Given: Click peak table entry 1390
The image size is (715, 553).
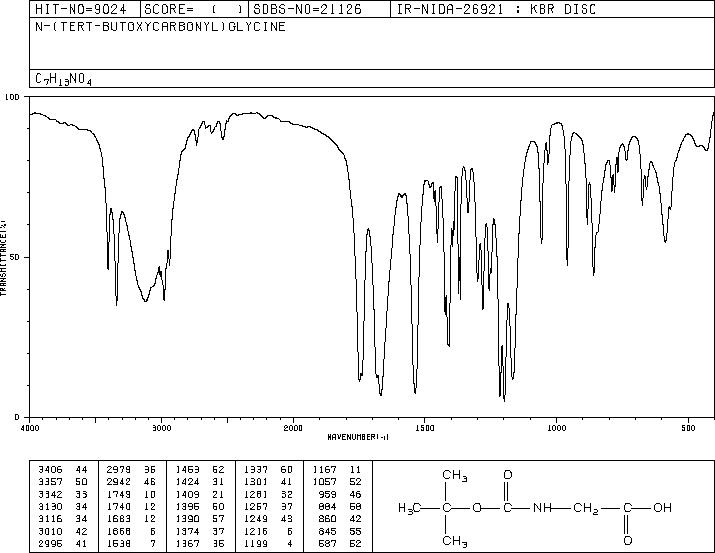Looking at the screenshot, I should click(187, 519).
